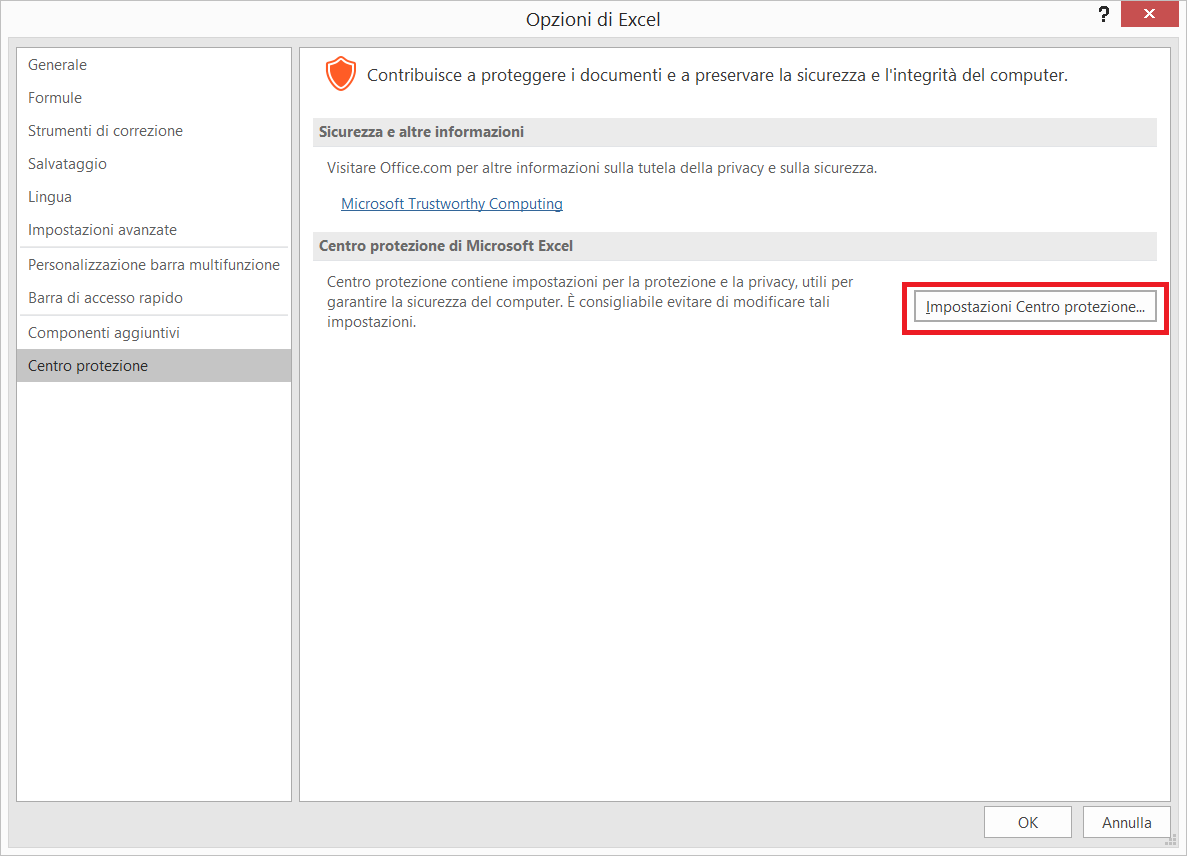Click the 'Visitare Office.com' information text

pos(602,168)
